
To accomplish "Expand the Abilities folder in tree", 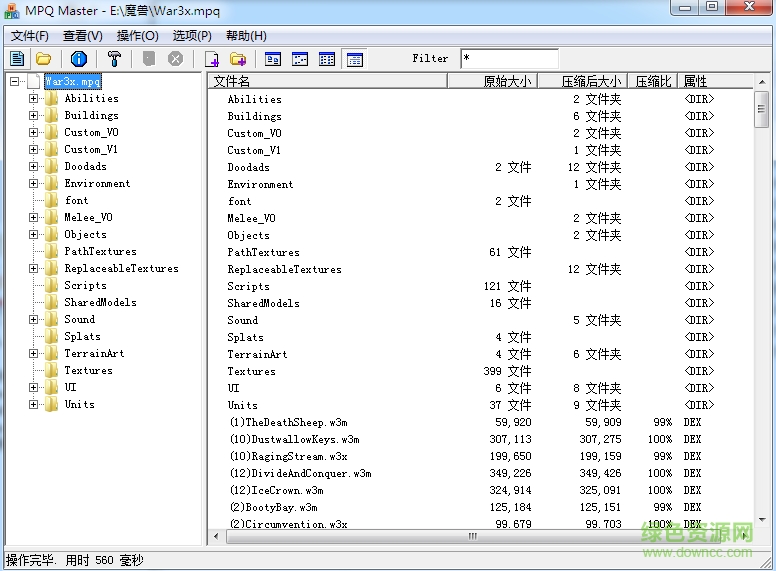I will click(x=33, y=99).
